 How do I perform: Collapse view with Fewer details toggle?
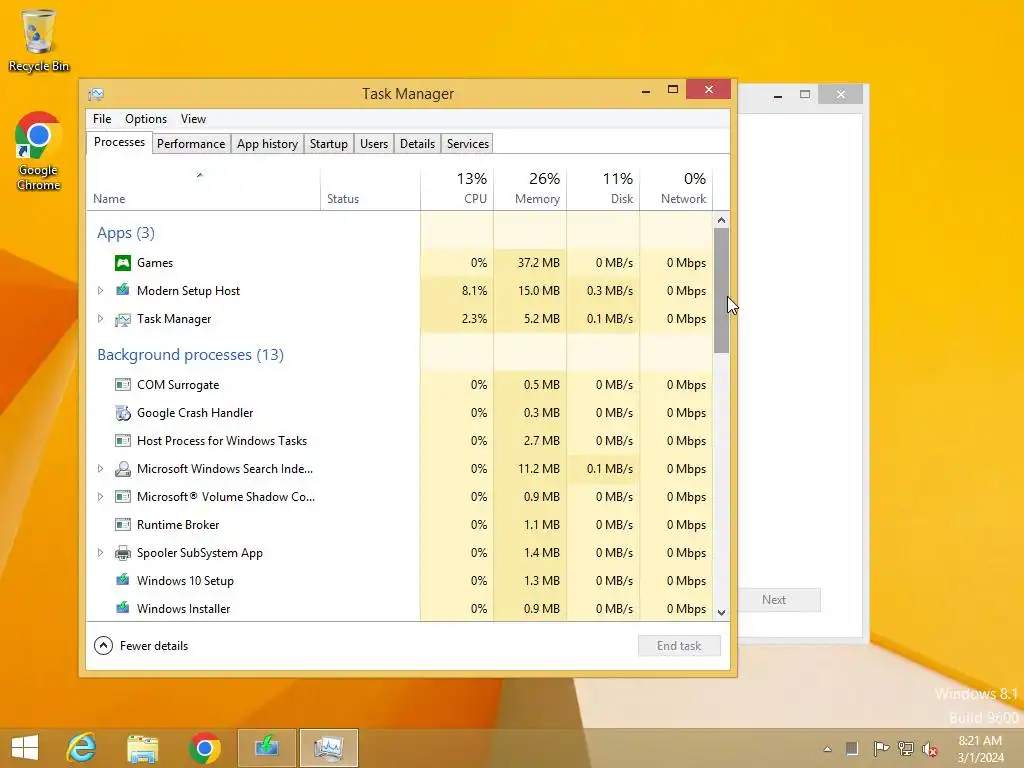click(141, 646)
